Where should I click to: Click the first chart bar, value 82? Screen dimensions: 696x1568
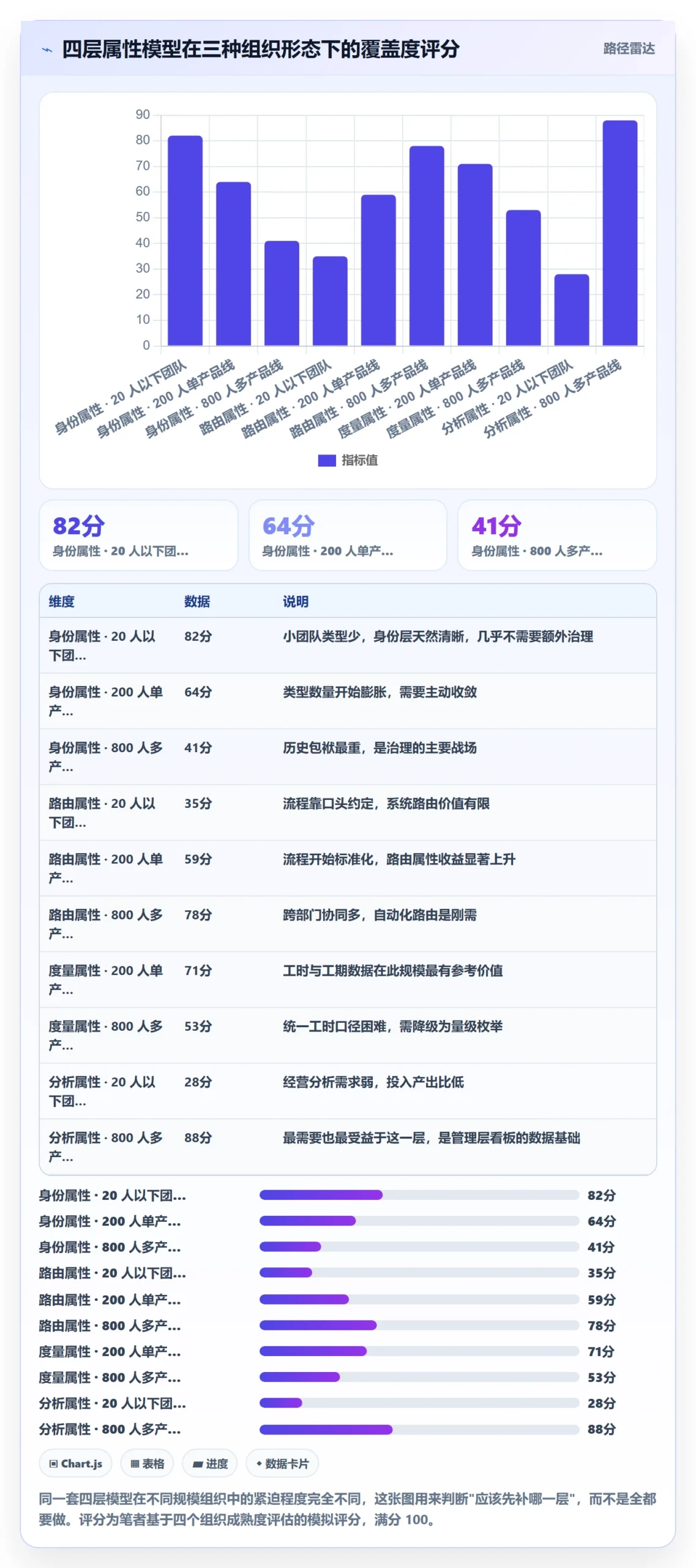tap(185, 241)
